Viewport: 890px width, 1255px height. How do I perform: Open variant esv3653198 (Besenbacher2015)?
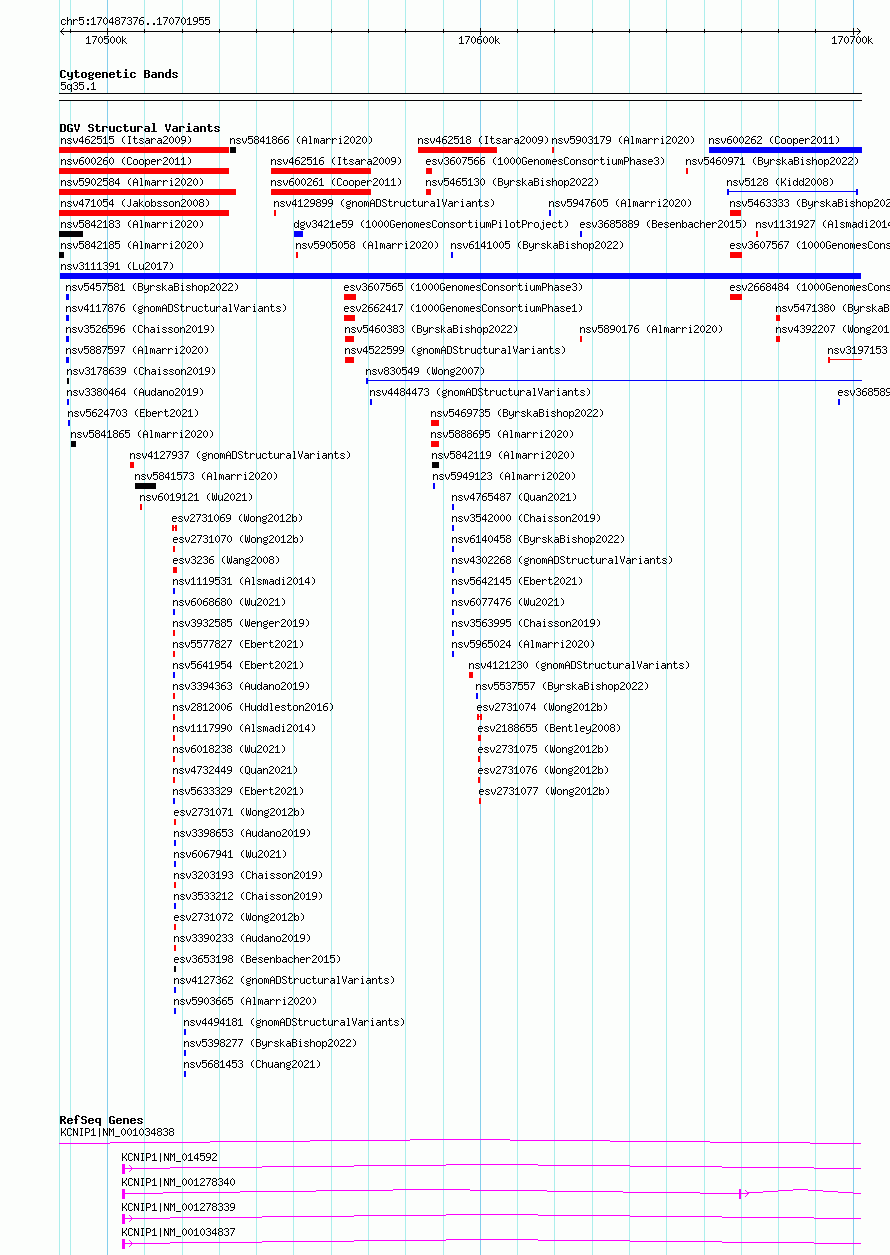click(257, 959)
